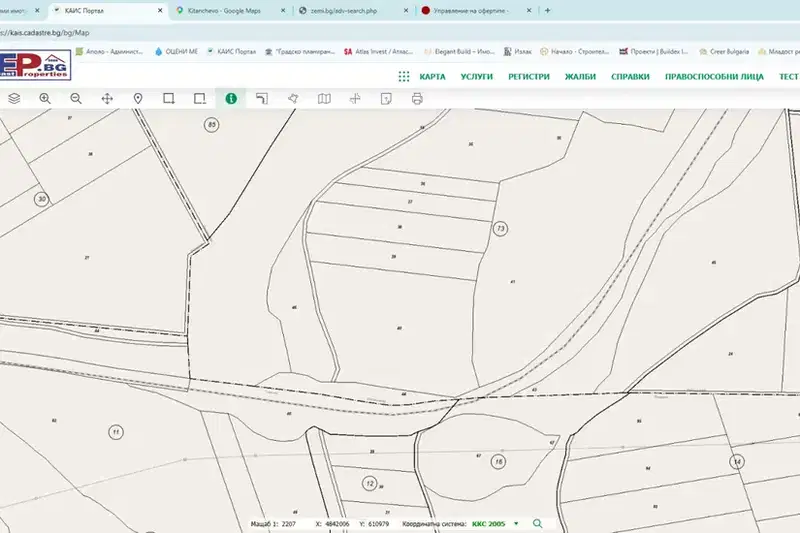Open the folded map icon tool
This screenshot has width=800, height=533.
pyautogui.click(x=324, y=98)
